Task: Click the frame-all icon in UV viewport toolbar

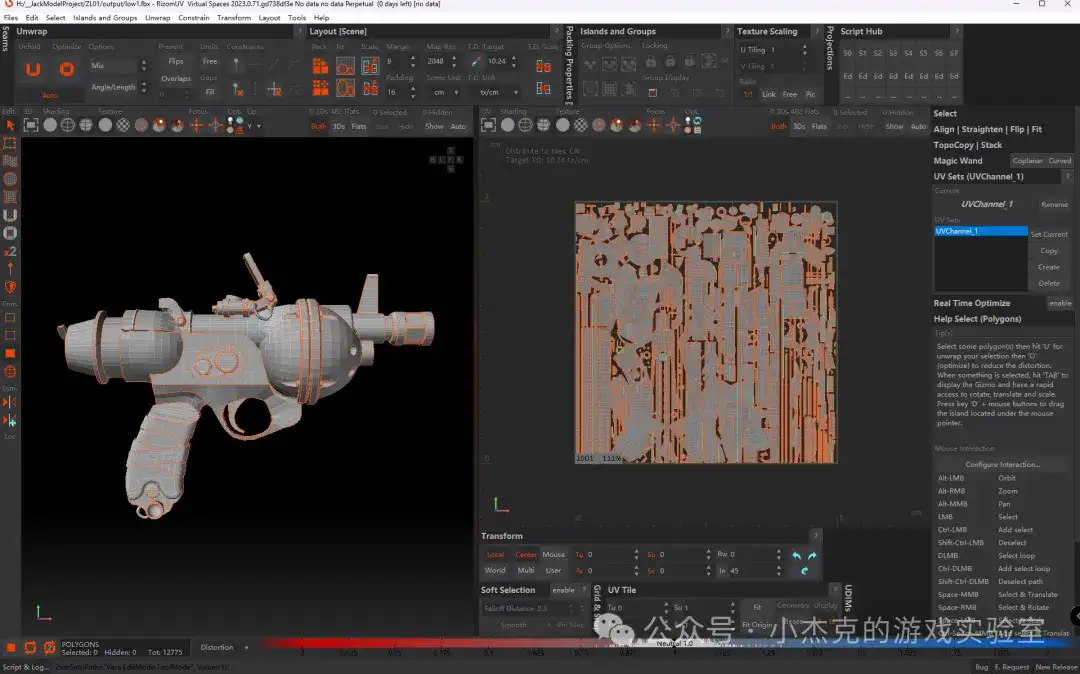Action: point(489,125)
